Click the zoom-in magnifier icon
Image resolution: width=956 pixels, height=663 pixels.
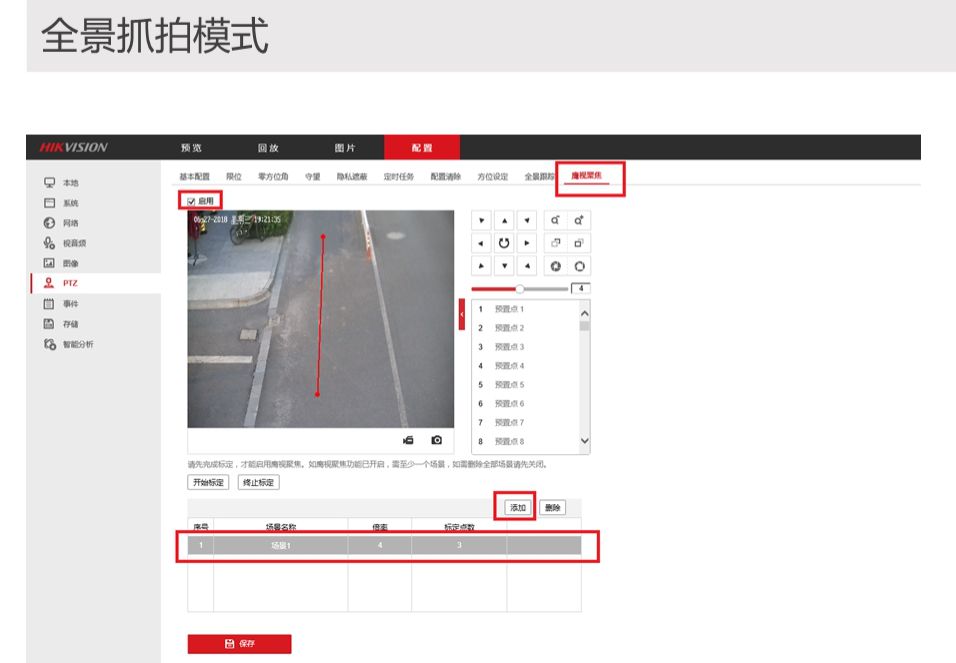(x=579, y=220)
